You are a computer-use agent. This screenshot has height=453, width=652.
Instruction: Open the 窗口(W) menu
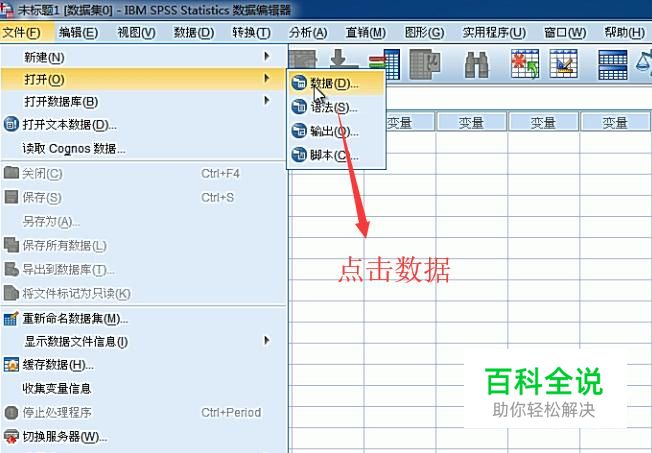coord(565,32)
